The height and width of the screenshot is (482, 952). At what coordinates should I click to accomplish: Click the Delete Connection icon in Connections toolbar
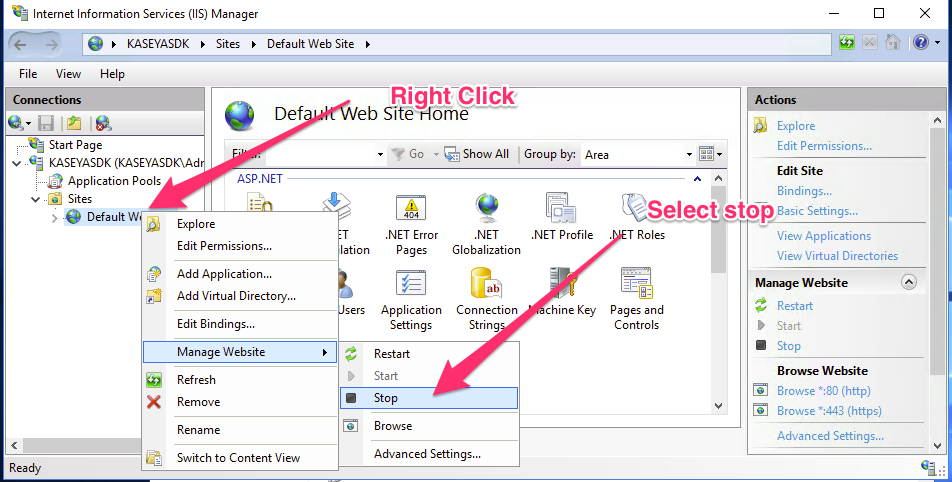click(104, 124)
